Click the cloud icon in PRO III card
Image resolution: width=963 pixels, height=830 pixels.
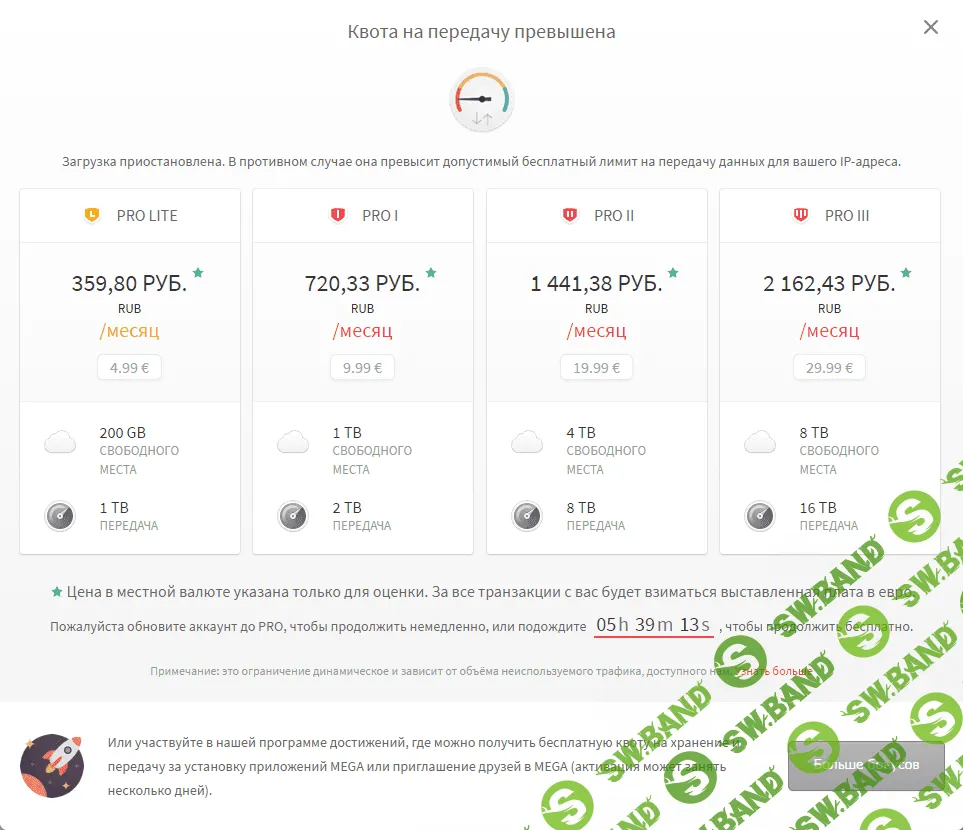[760, 442]
